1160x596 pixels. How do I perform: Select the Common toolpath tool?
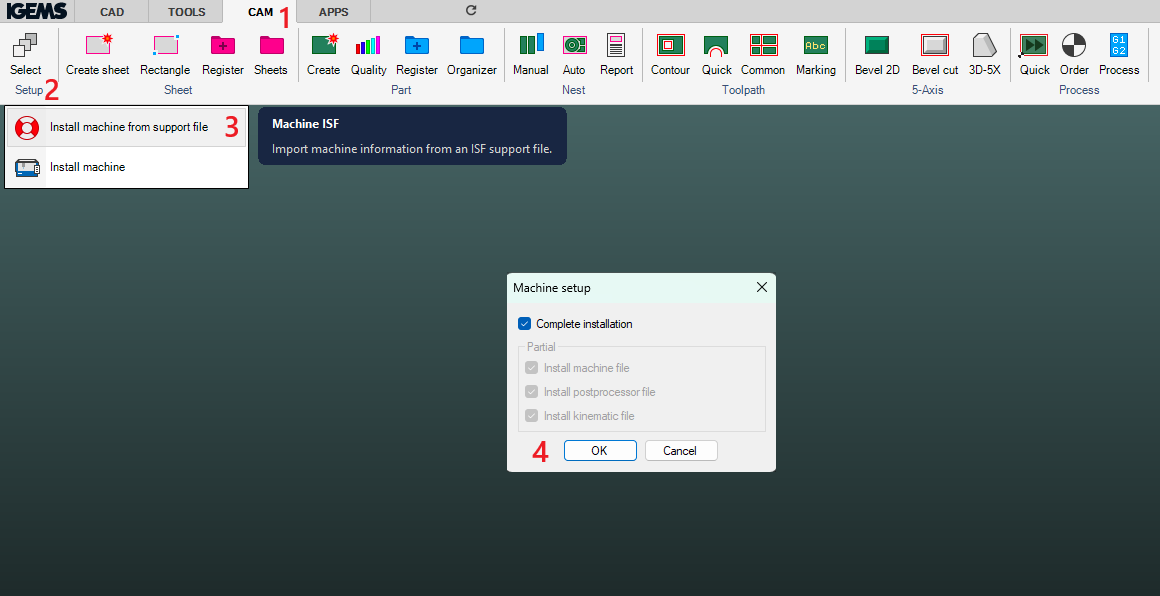tap(763, 46)
